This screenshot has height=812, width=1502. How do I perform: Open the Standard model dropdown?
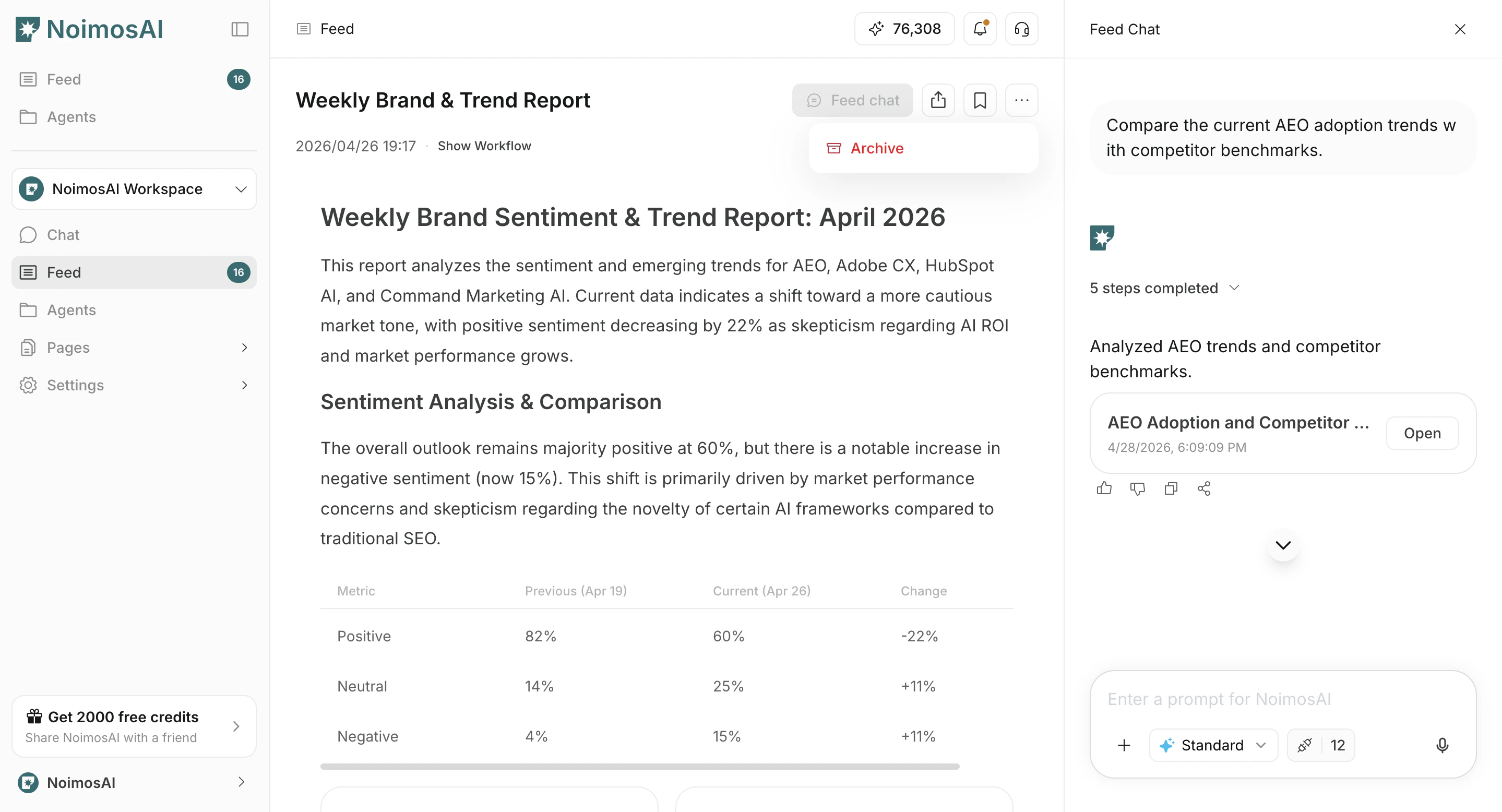click(1213, 745)
